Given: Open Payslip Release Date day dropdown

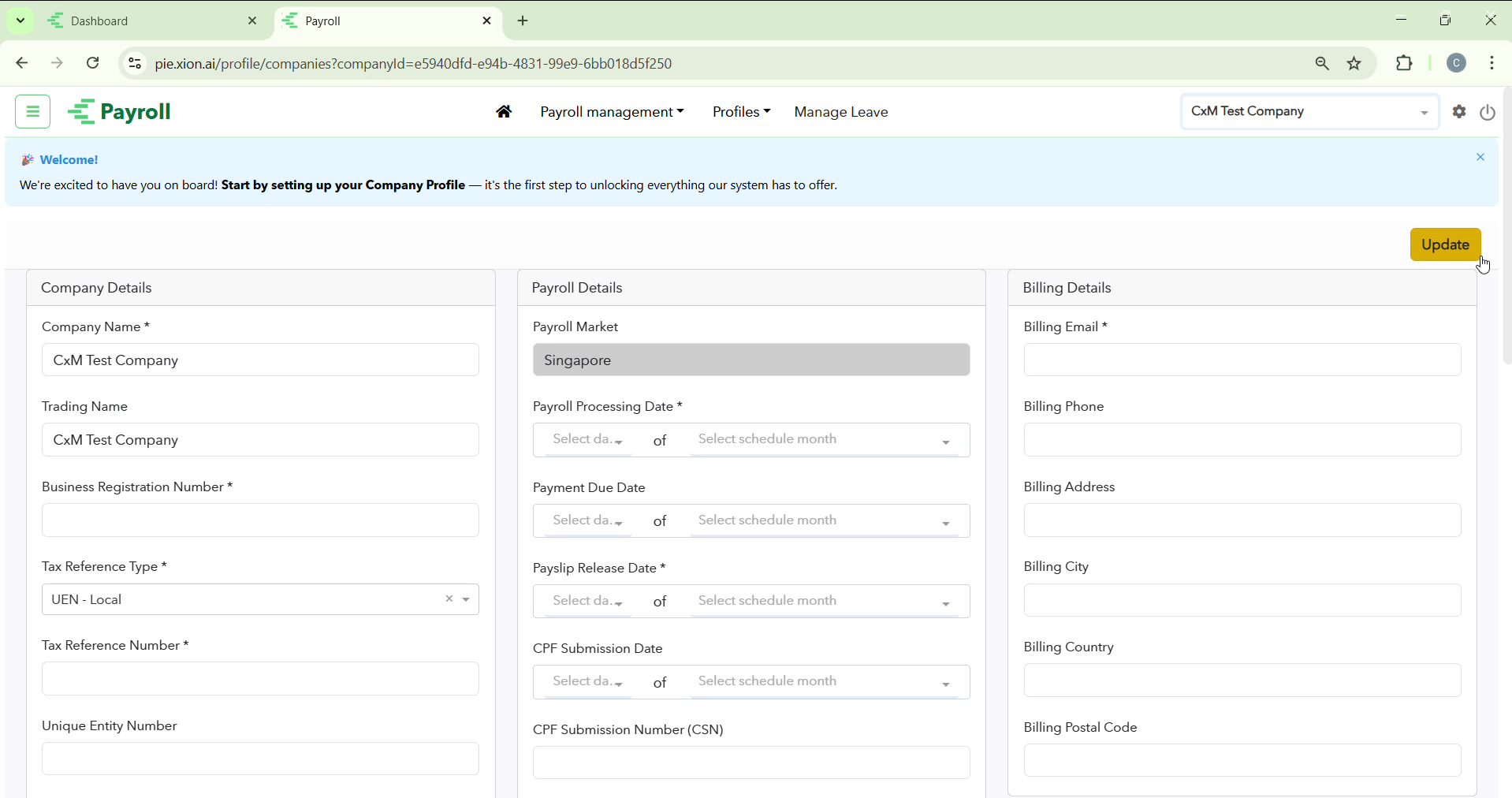Looking at the screenshot, I should 587,602.
